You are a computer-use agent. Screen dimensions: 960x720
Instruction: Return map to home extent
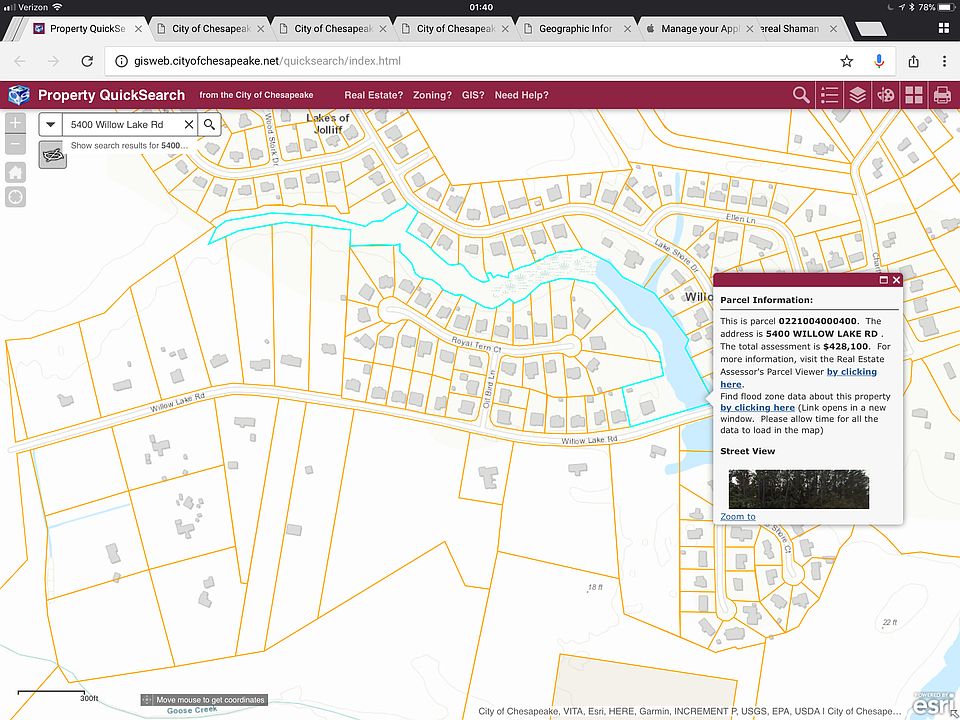click(x=15, y=172)
